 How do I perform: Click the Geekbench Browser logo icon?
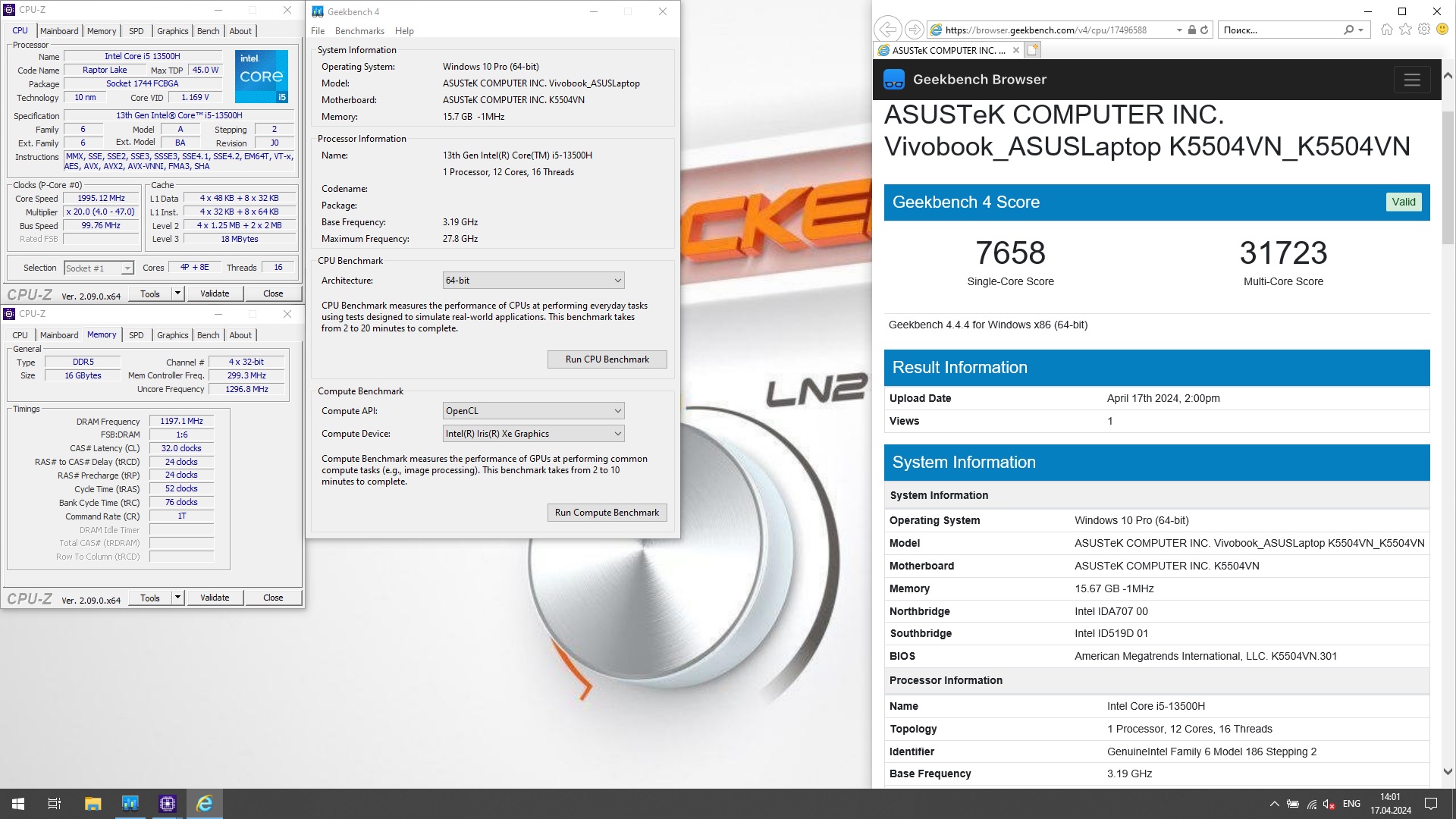[x=894, y=80]
